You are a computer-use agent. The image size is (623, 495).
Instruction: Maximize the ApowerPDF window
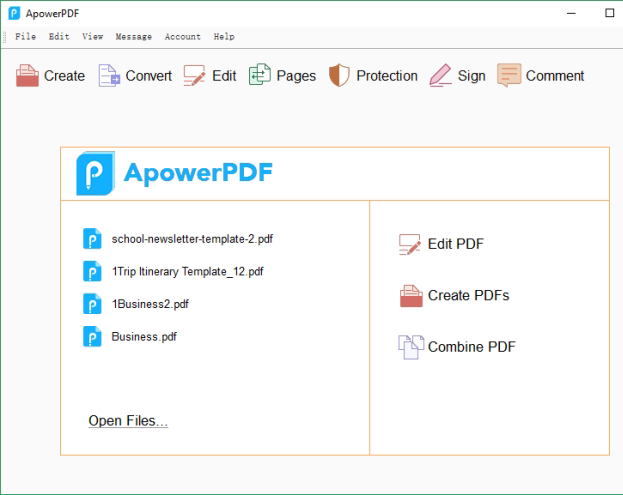[609, 13]
